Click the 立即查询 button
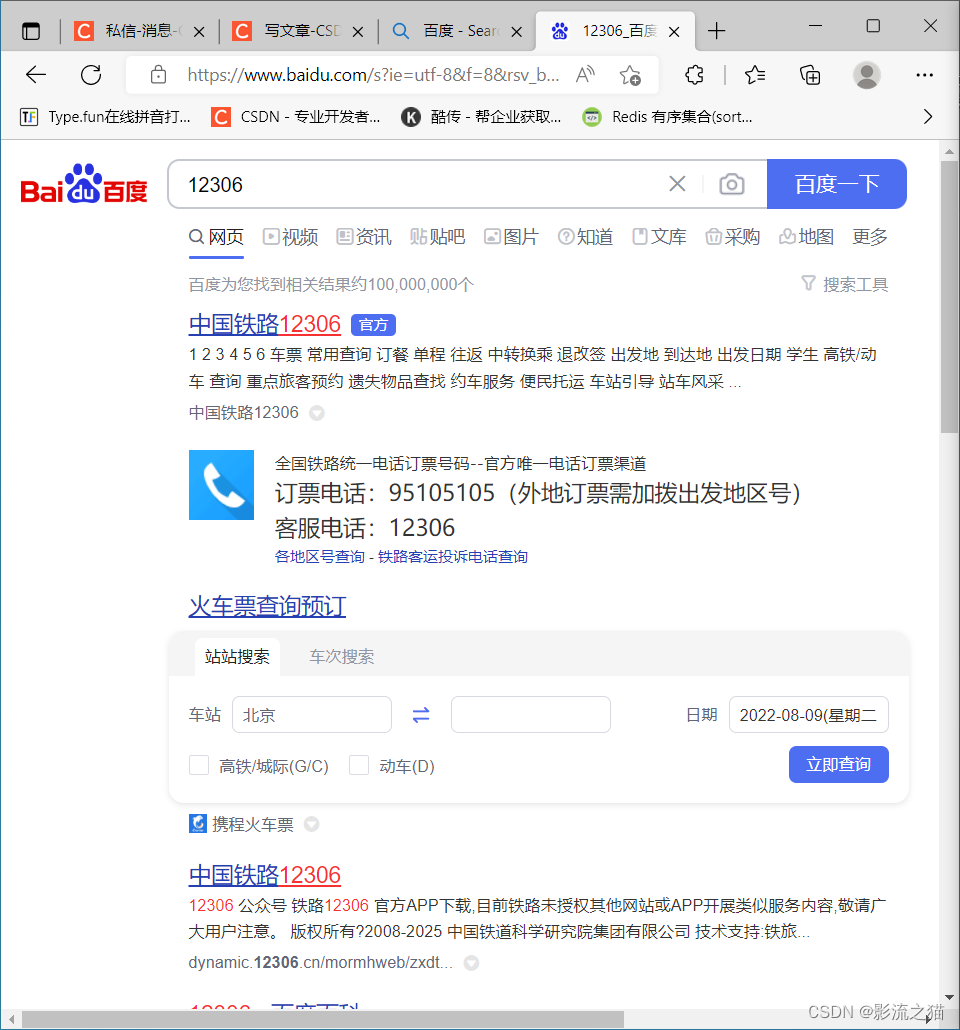Image resolution: width=960 pixels, height=1030 pixels. tap(838, 764)
